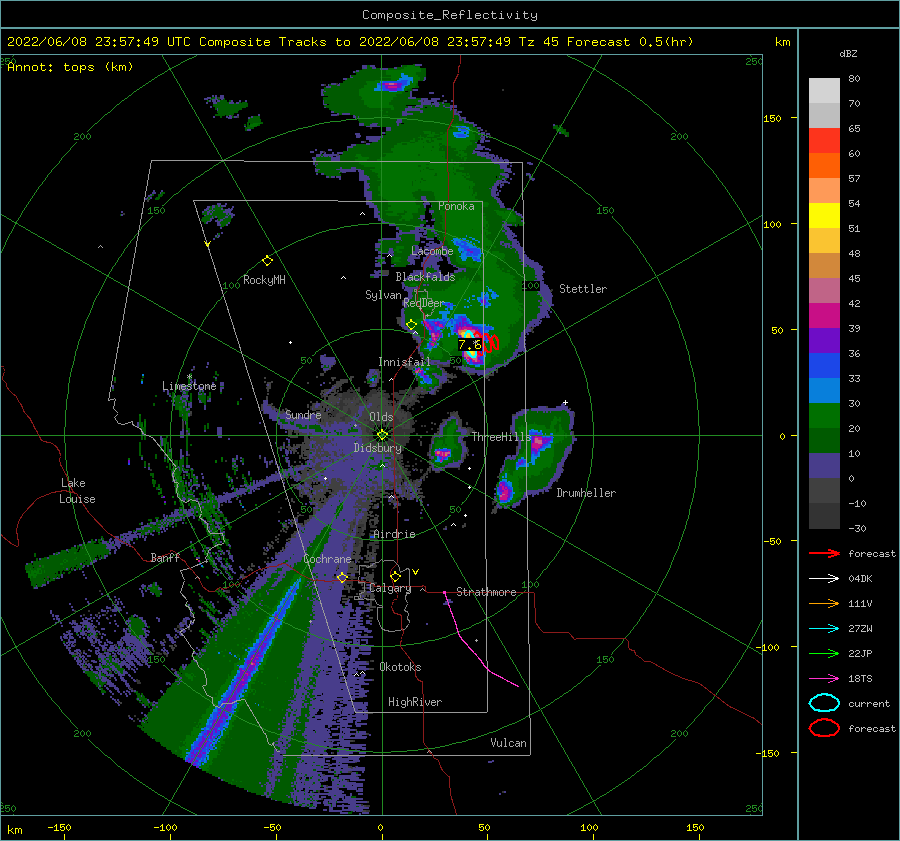
Task: Click the red forecast ellipse legend icon
Action: 824,728
